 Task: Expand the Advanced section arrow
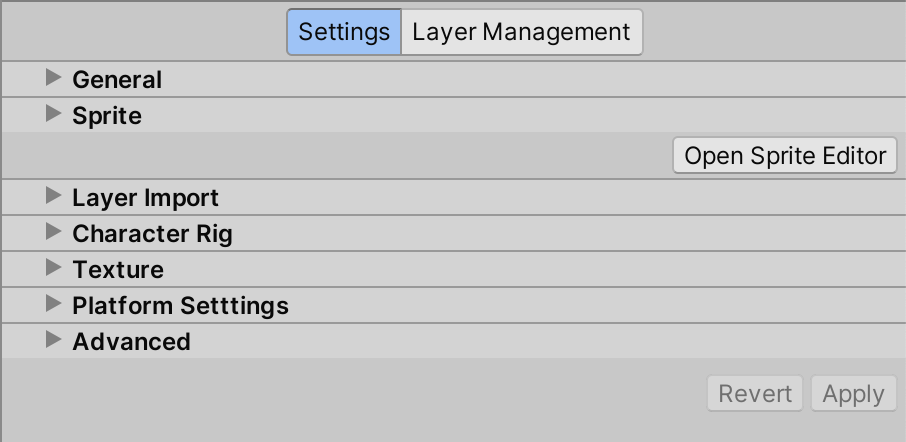click(54, 340)
